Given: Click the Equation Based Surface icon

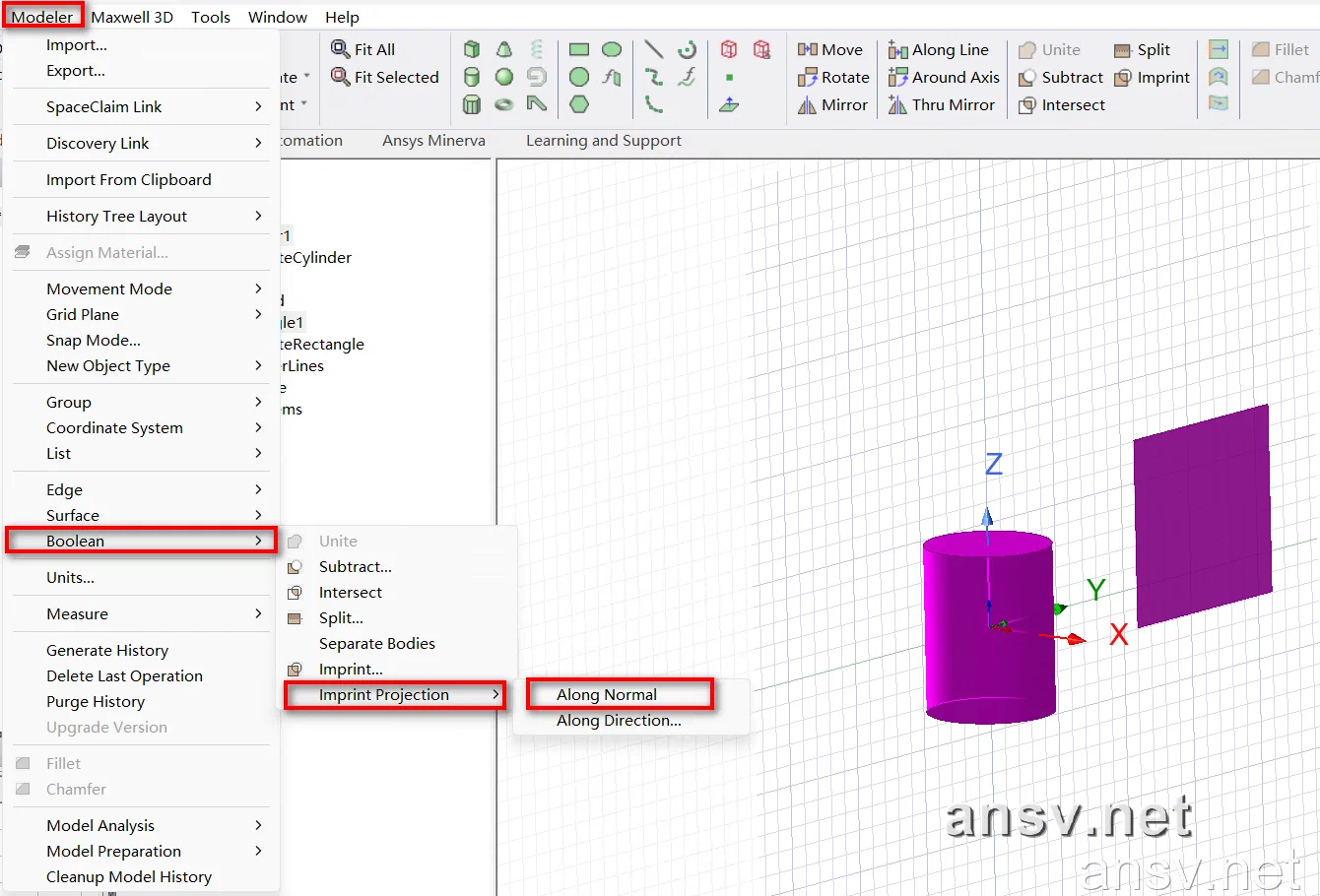Looking at the screenshot, I should 612,77.
